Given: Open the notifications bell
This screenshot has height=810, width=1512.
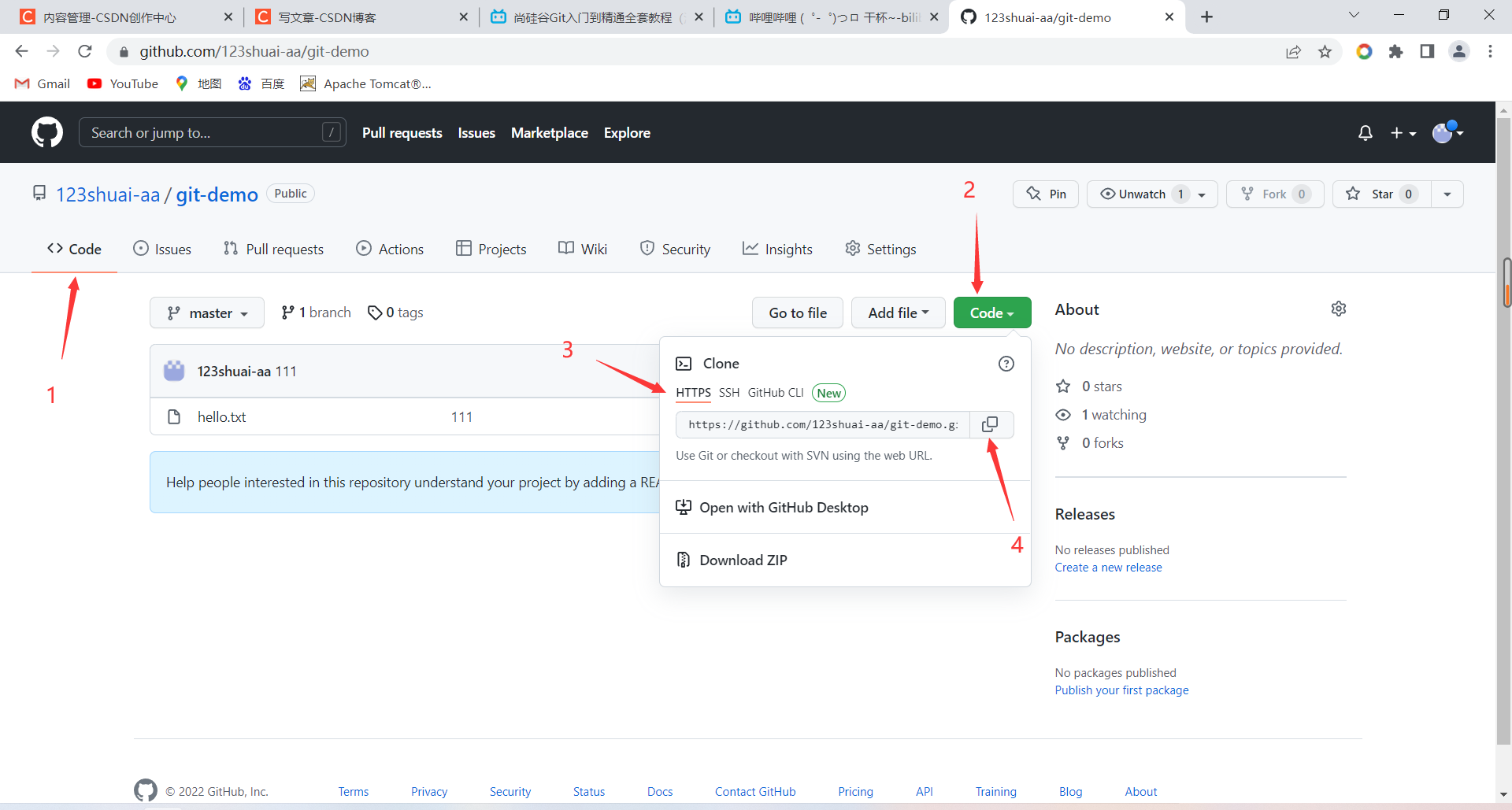Looking at the screenshot, I should click(x=1366, y=133).
